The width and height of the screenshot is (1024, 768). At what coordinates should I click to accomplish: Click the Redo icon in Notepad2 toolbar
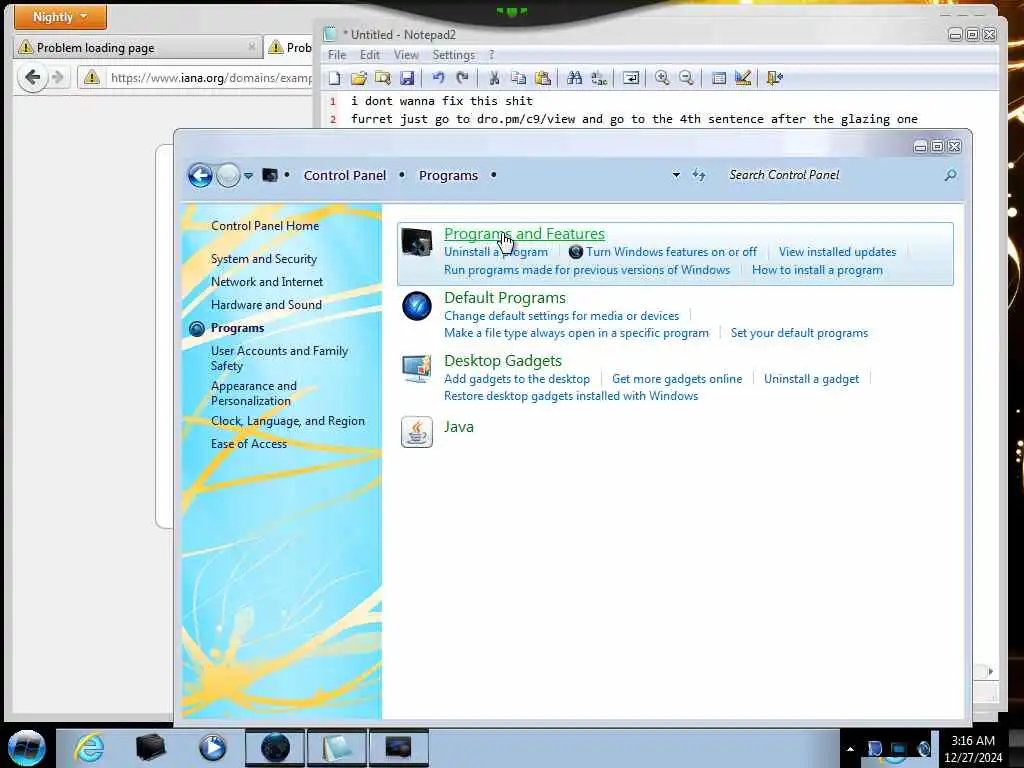pyautogui.click(x=462, y=78)
